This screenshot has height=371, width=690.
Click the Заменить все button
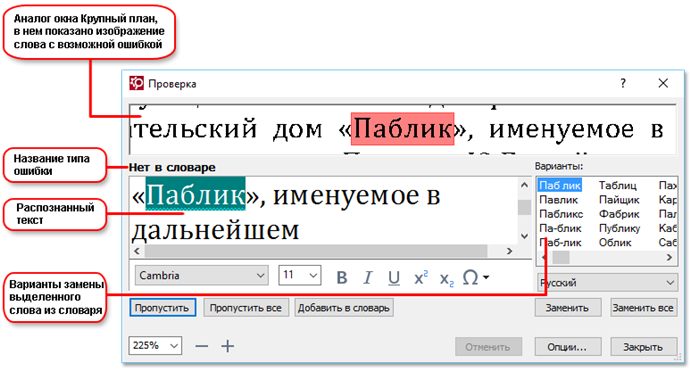pyautogui.click(x=643, y=308)
